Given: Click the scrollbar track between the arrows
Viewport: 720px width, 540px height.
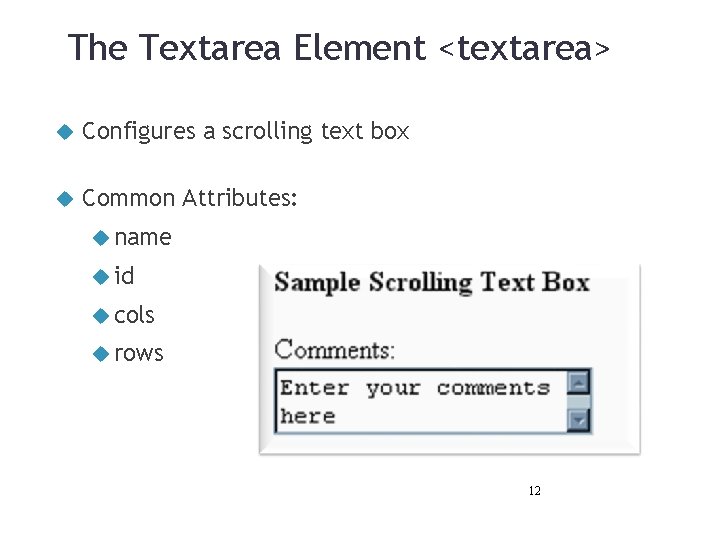Looking at the screenshot, I should coord(578,402).
